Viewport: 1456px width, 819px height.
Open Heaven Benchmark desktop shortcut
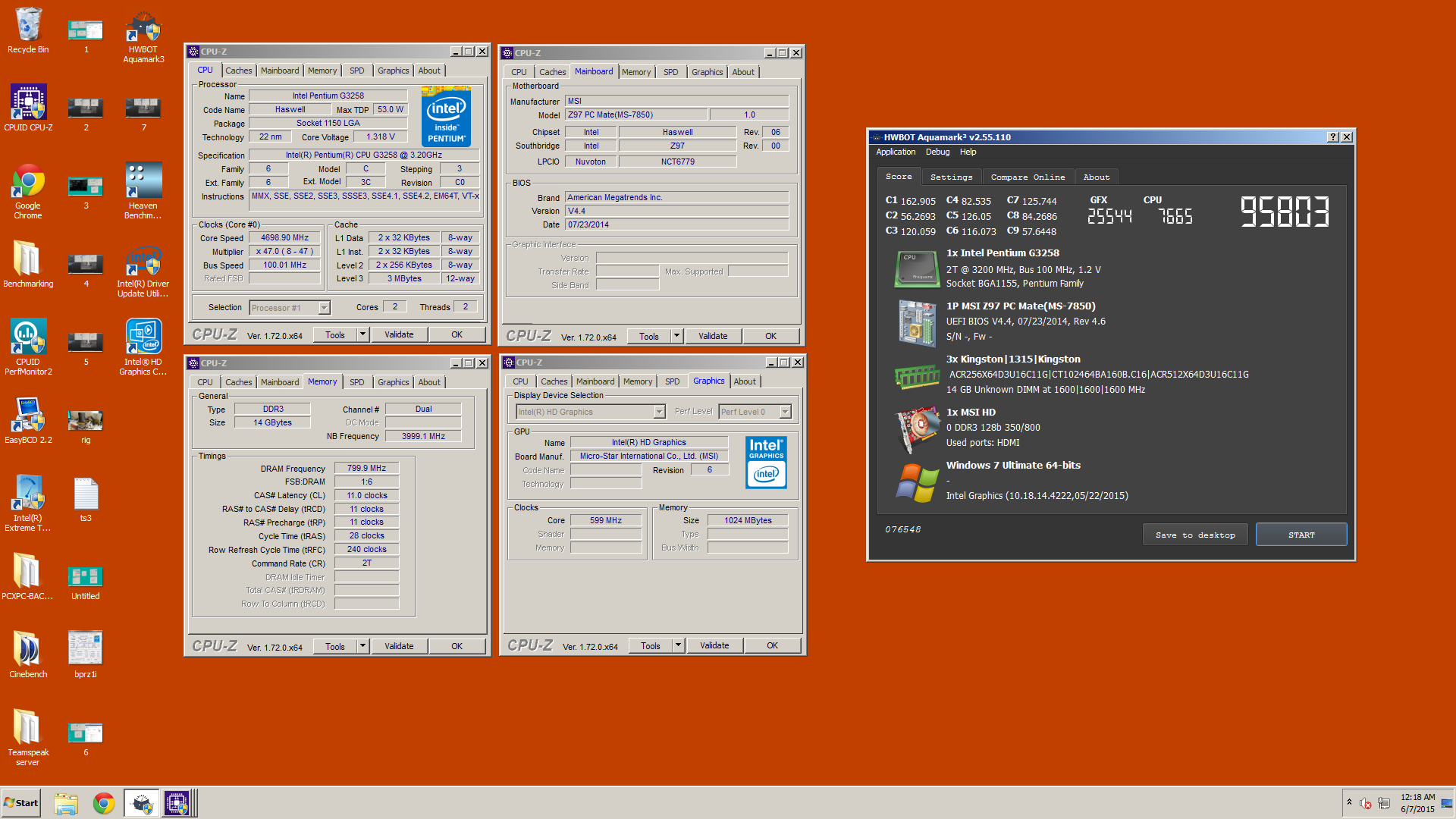143,191
